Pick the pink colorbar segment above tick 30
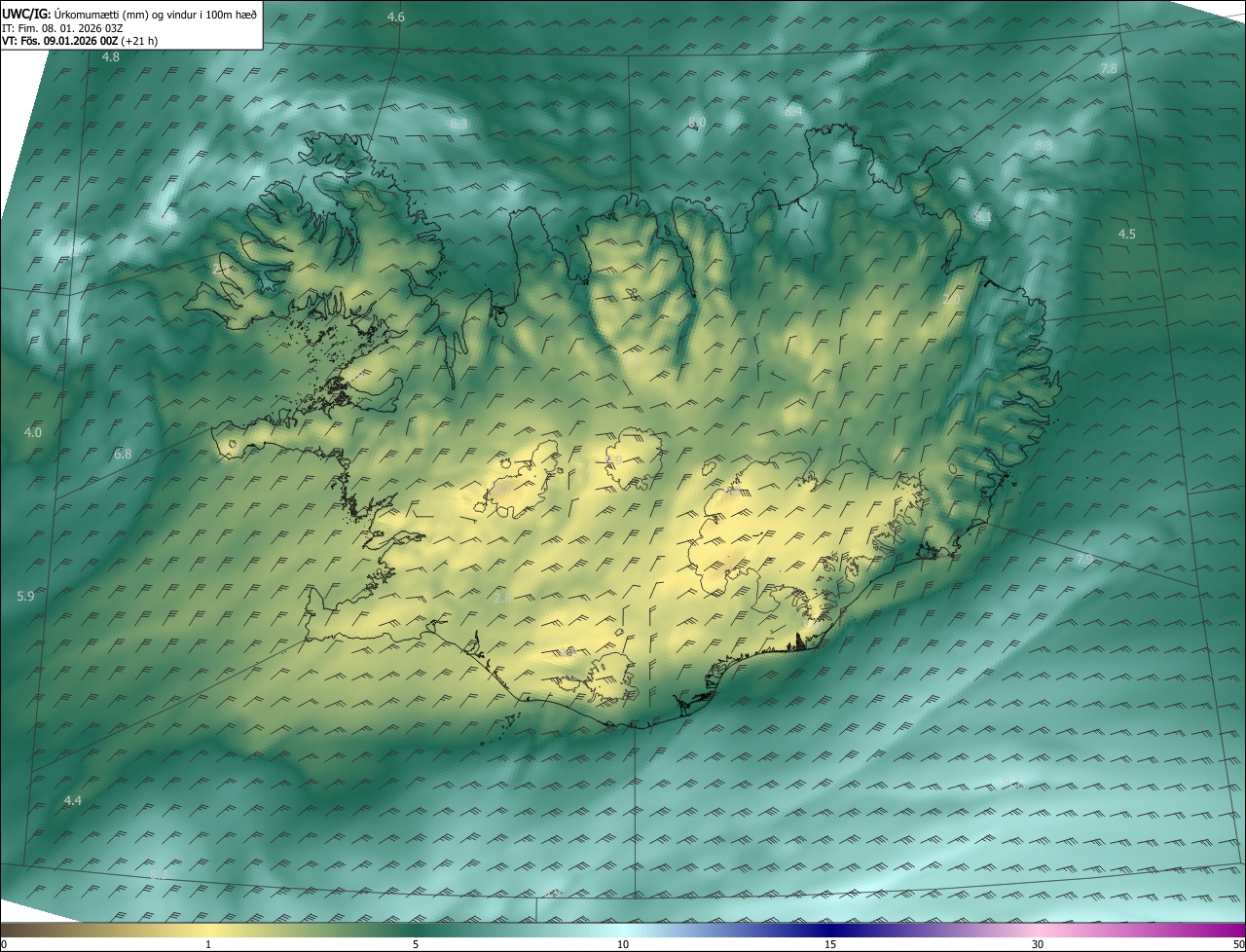The image size is (1246, 952). pyautogui.click(x=1038, y=930)
